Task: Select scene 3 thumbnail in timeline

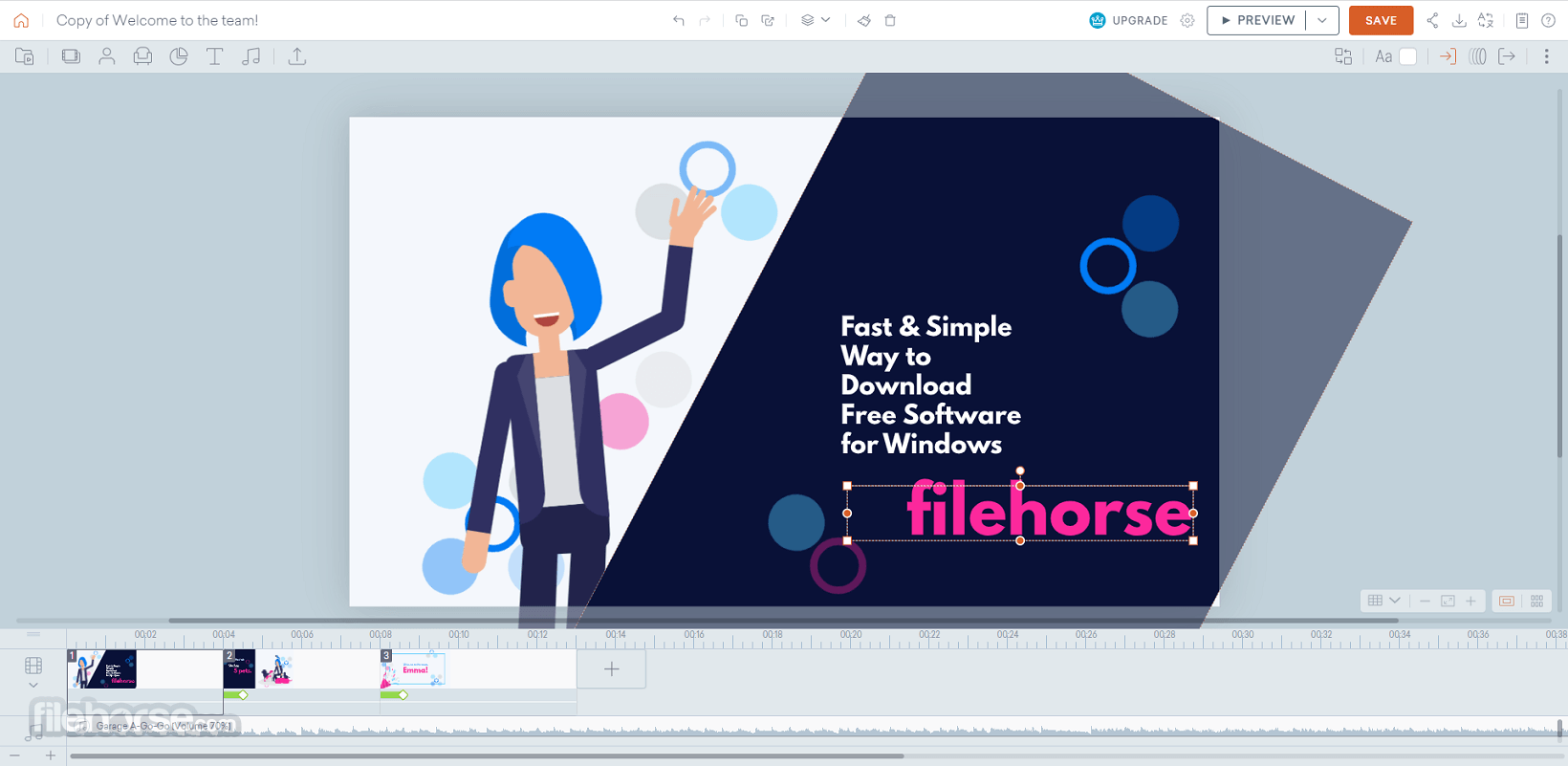Action: pos(414,669)
